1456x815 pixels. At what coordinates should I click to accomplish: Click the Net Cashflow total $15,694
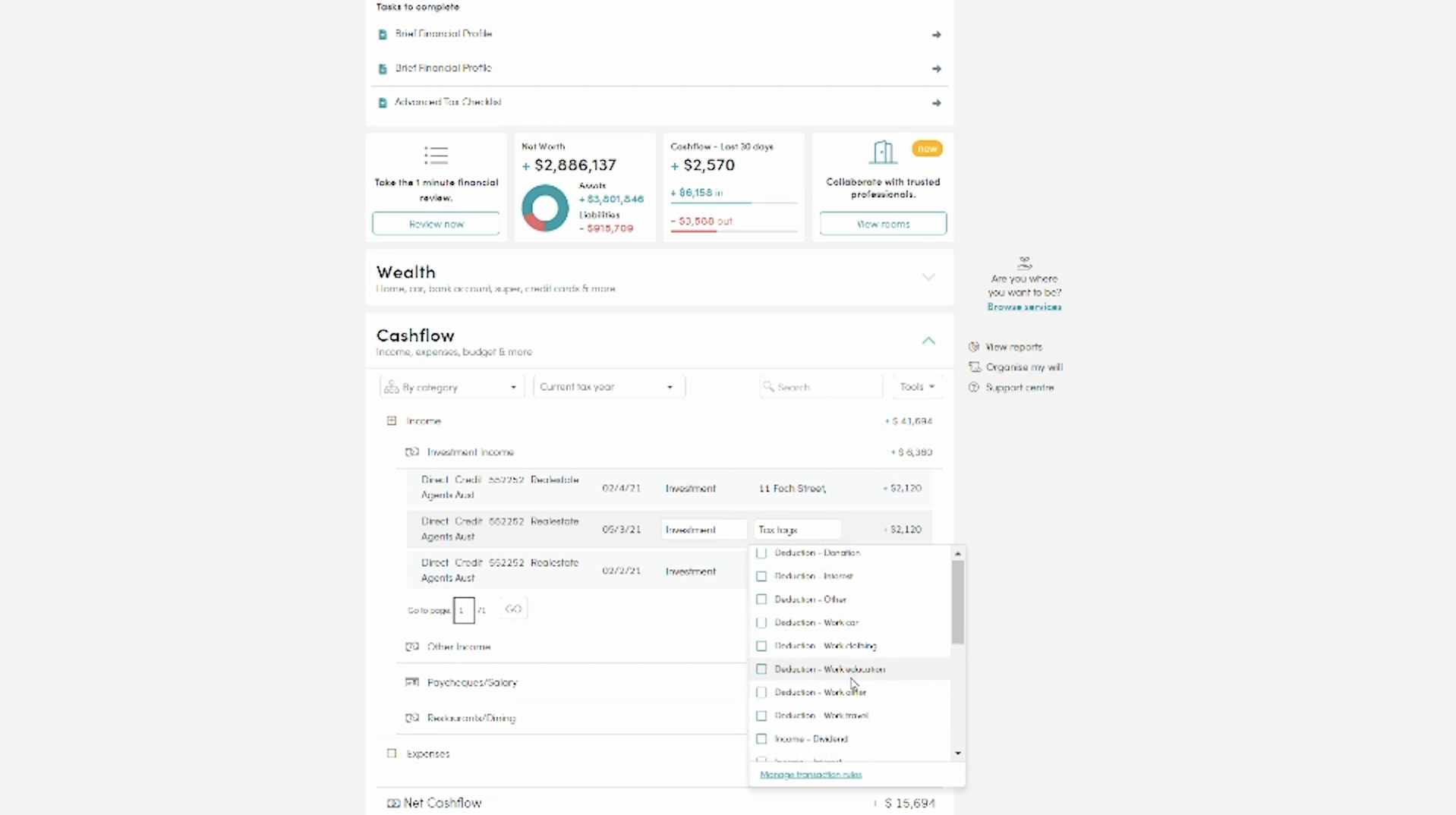coord(909,804)
